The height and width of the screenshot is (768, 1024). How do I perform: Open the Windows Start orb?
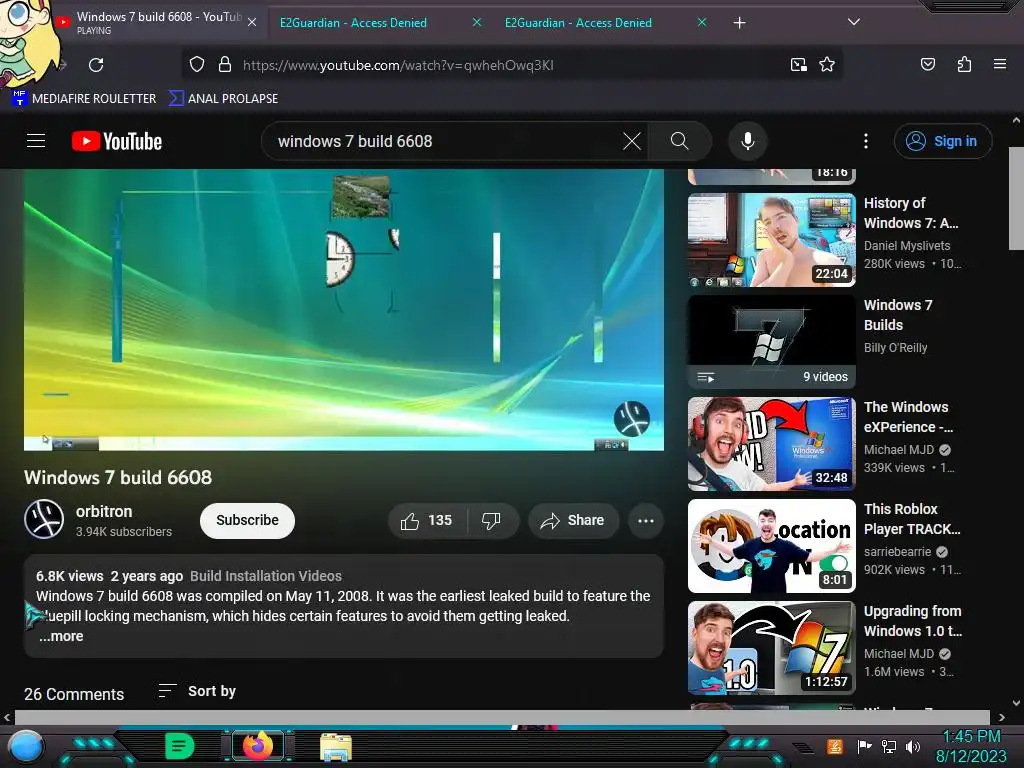pos(26,747)
